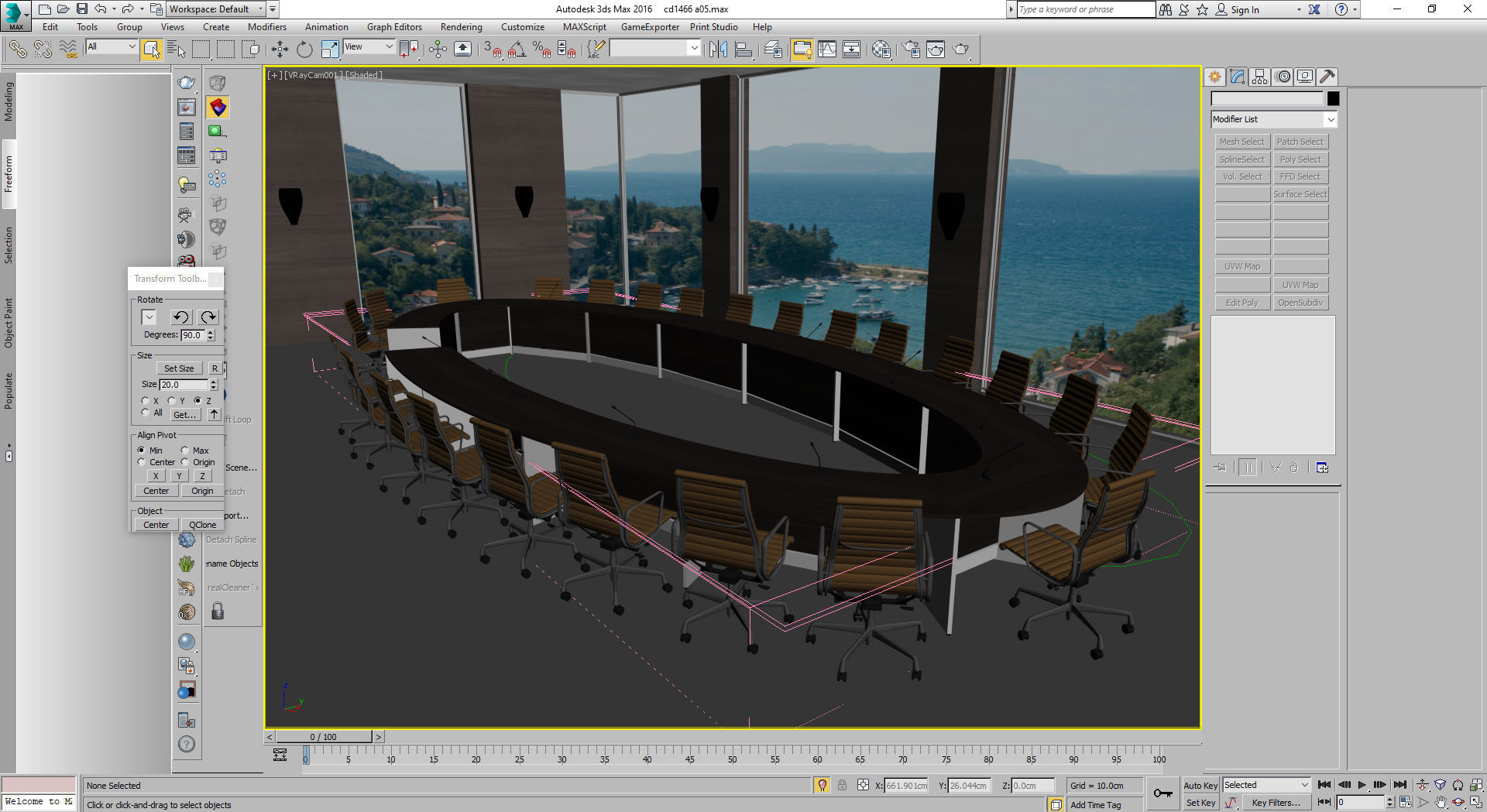Choose the Select and Move tool
The height and width of the screenshot is (812, 1487).
(280, 50)
